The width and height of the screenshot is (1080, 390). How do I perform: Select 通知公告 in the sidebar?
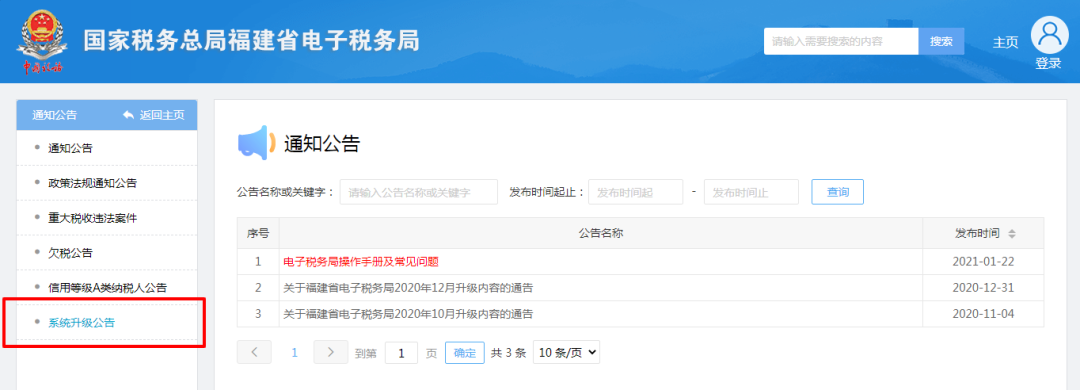70,148
